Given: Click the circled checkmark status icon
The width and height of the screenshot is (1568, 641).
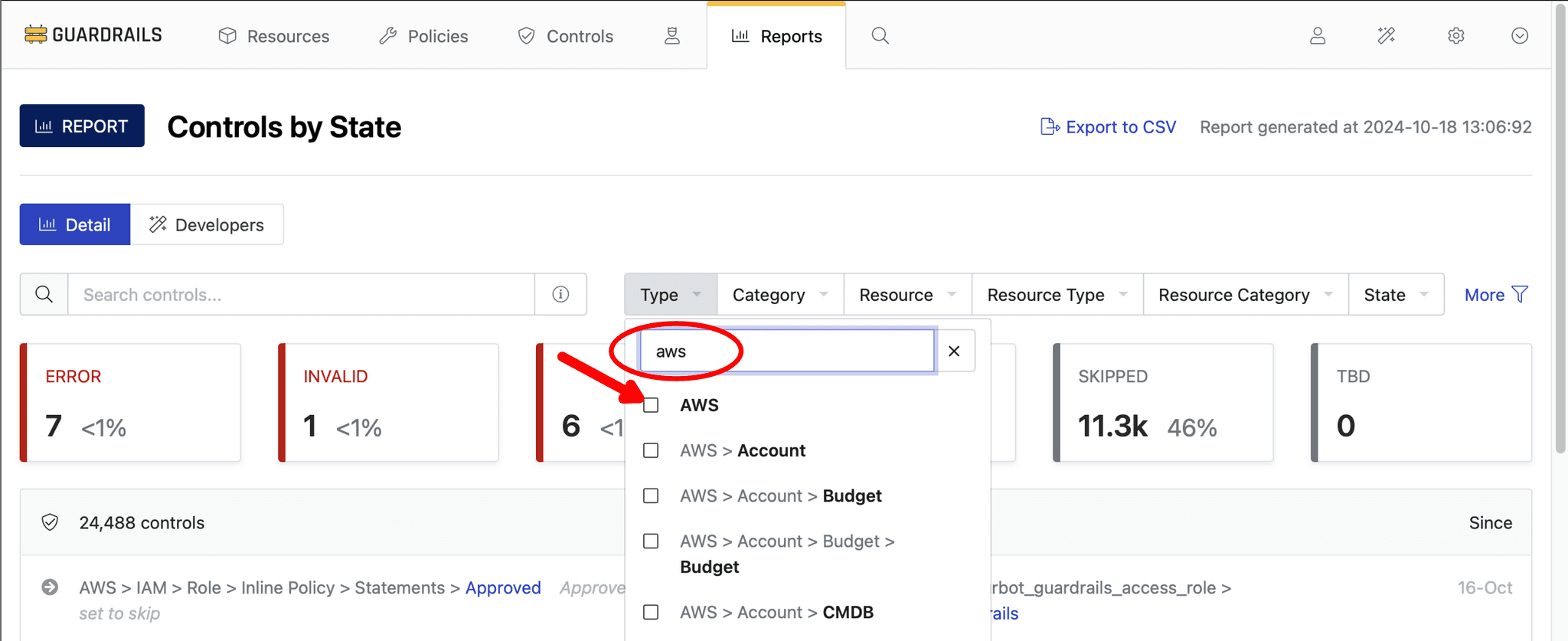Looking at the screenshot, I should coord(1520,36).
